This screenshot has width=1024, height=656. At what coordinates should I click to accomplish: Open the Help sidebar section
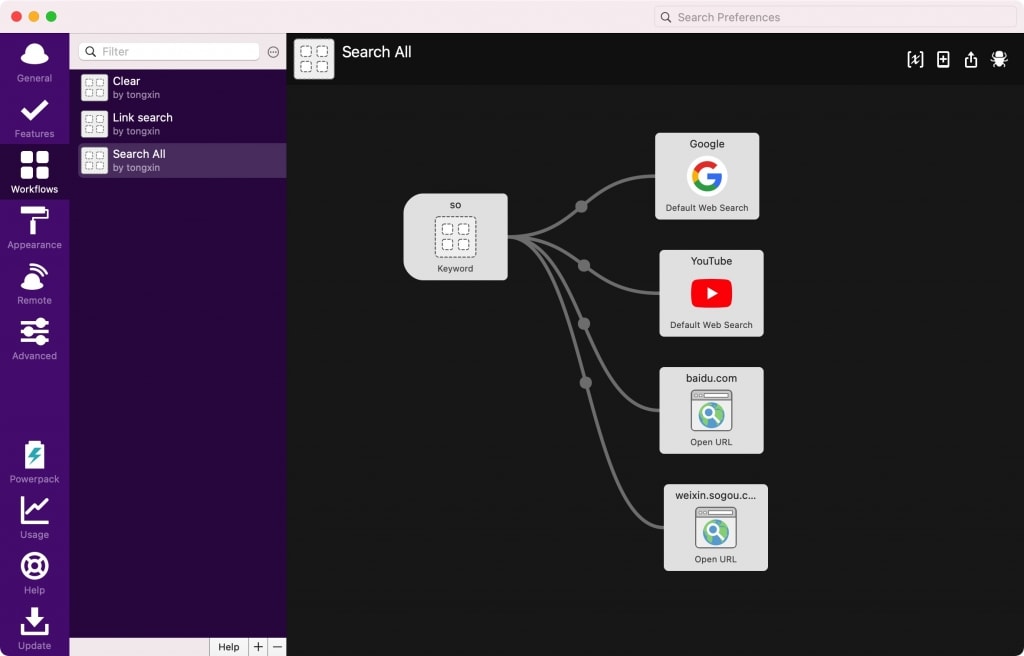tap(34, 573)
